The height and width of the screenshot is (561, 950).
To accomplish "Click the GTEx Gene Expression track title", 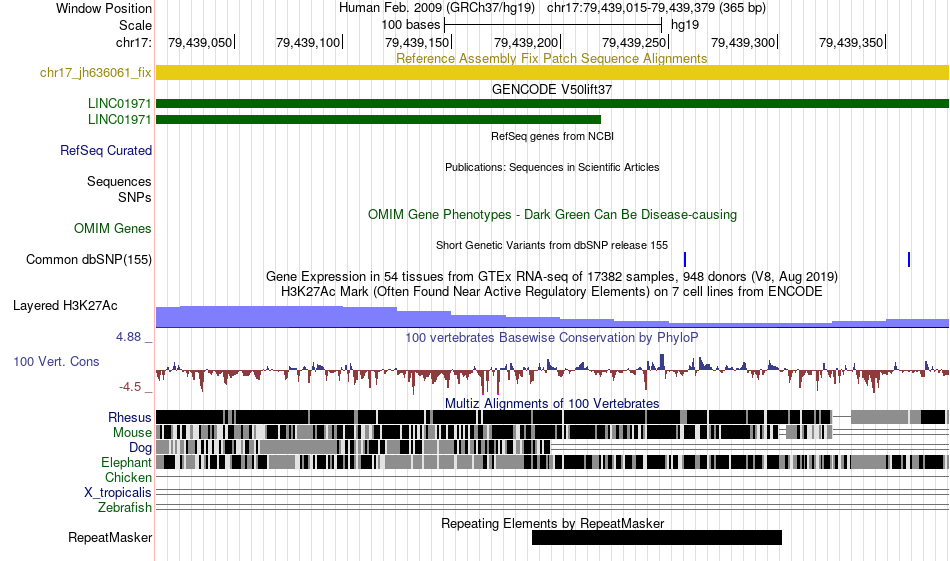I will [552, 277].
